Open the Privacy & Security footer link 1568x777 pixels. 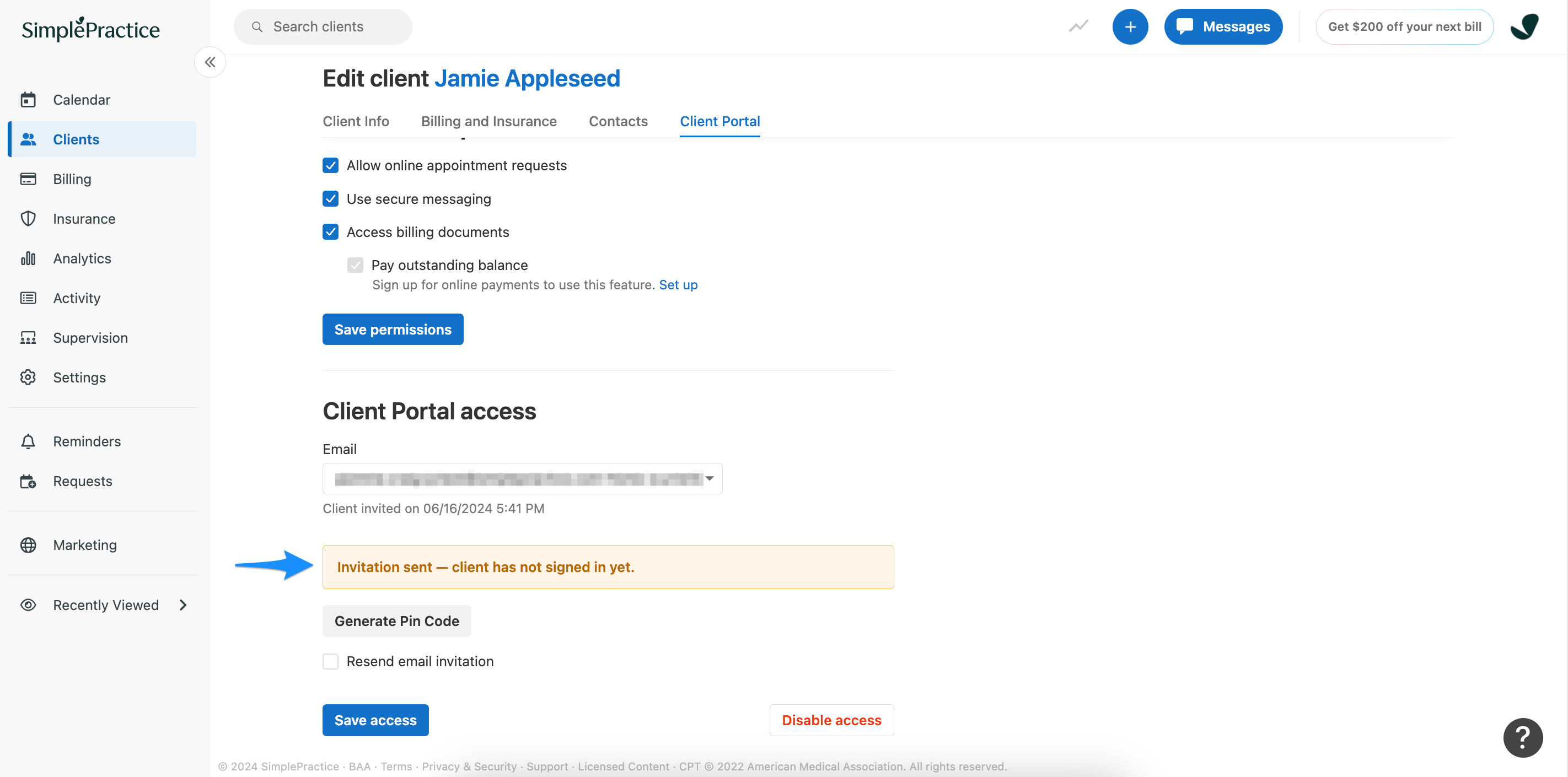[x=469, y=766]
